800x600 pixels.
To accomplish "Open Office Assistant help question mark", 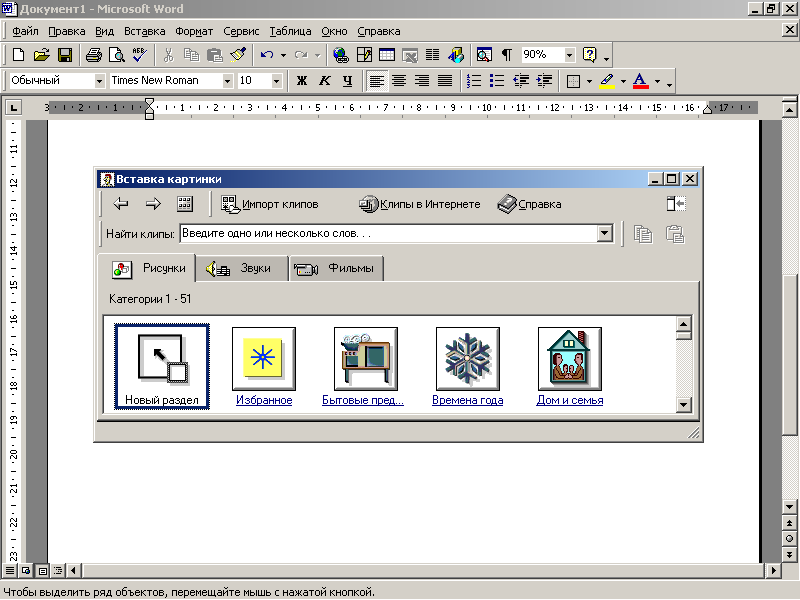I will point(589,55).
